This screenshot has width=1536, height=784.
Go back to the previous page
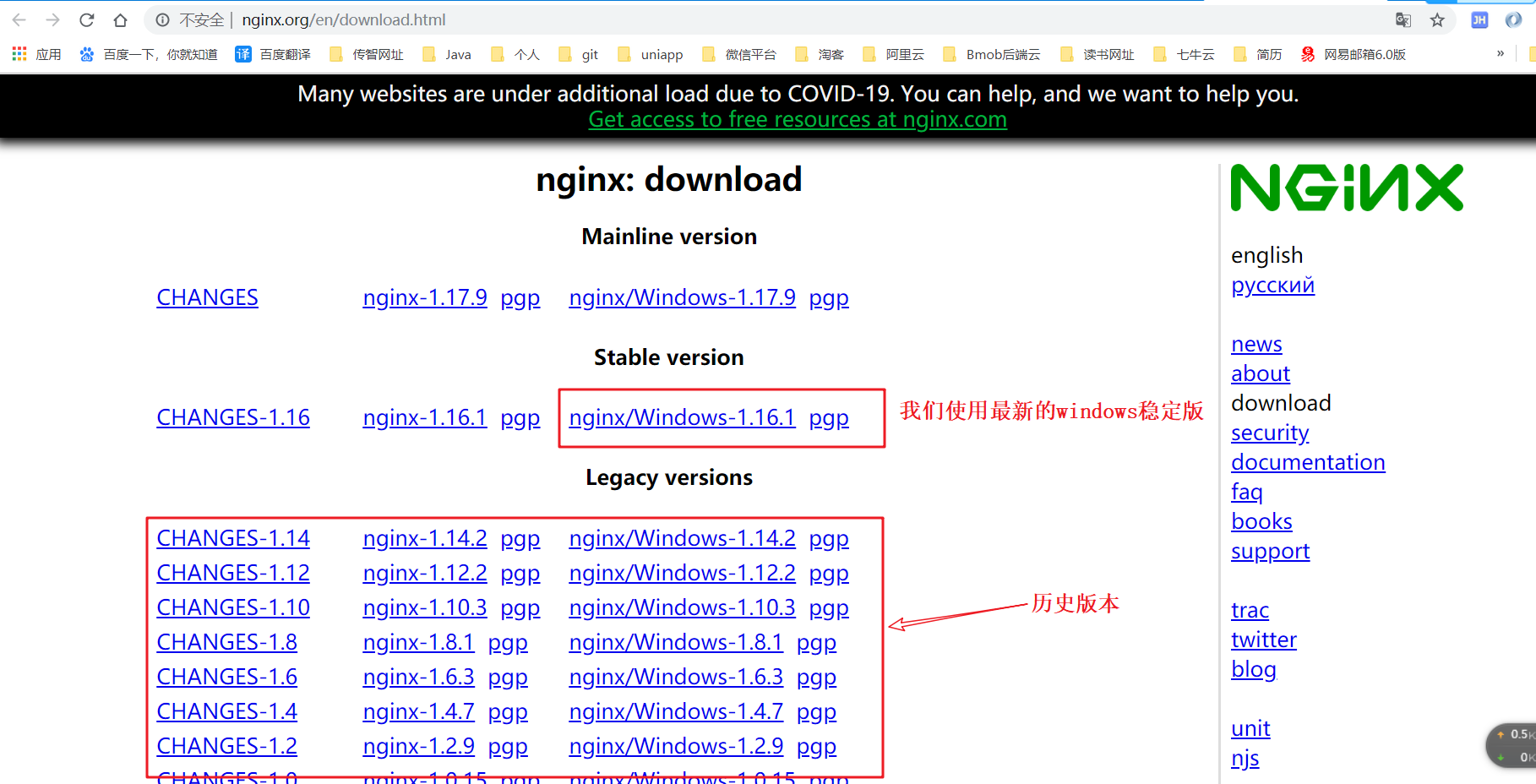[19, 19]
